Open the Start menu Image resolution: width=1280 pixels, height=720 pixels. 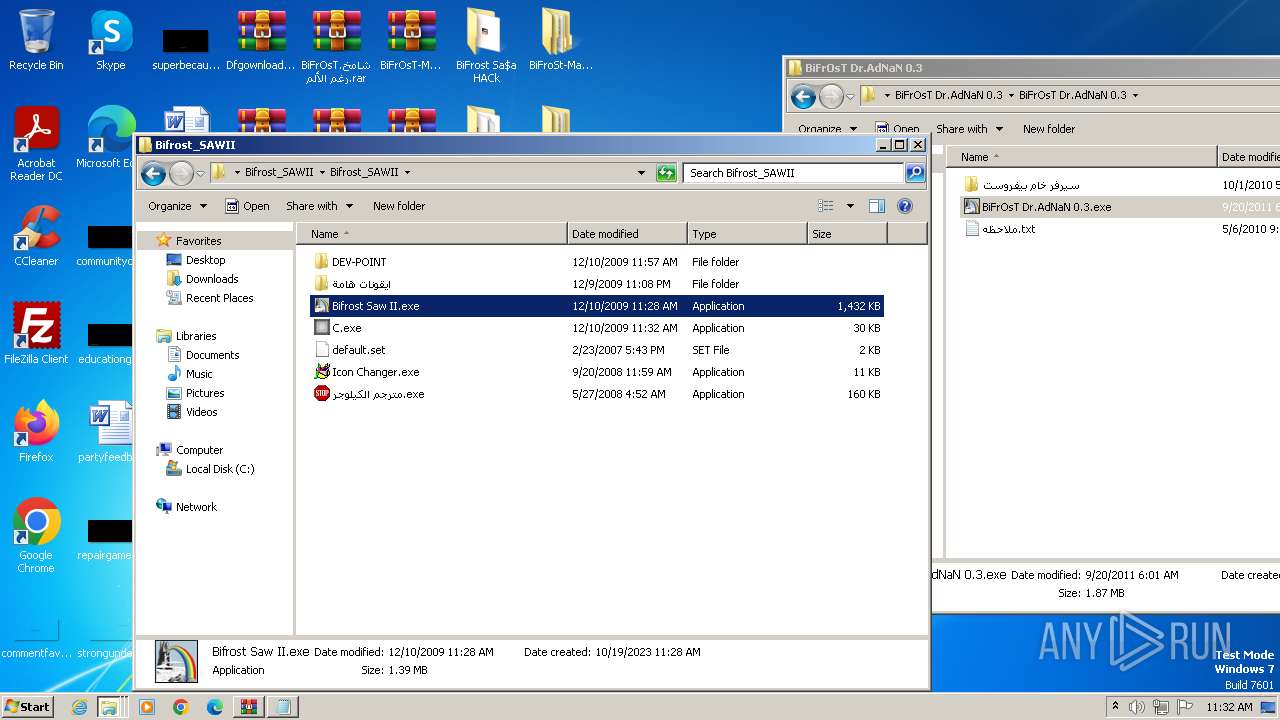point(27,707)
